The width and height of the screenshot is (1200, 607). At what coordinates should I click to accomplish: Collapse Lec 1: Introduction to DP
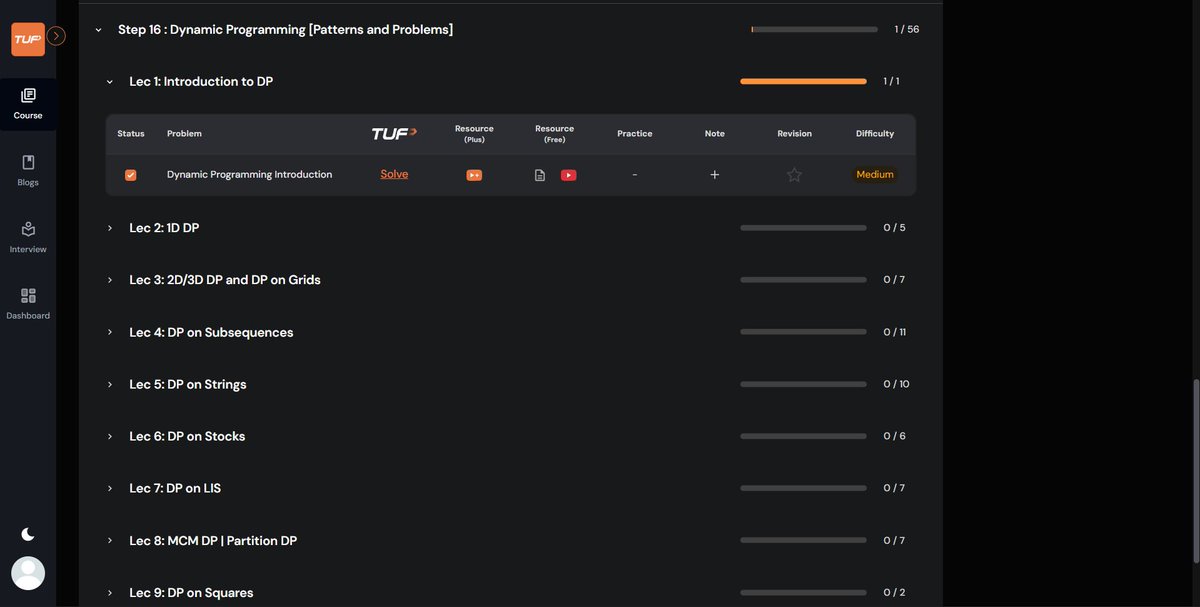click(x=110, y=82)
